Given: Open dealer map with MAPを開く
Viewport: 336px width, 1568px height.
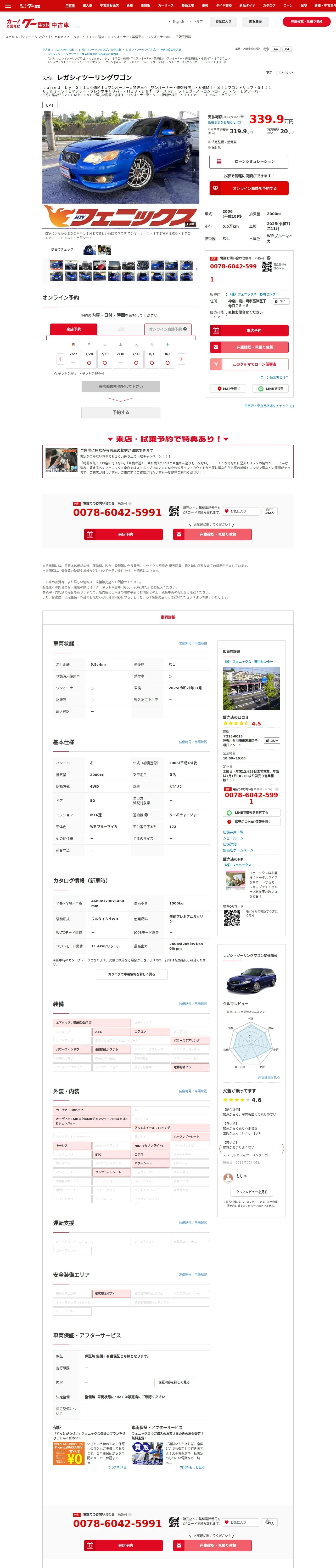Looking at the screenshot, I should tap(229, 388).
